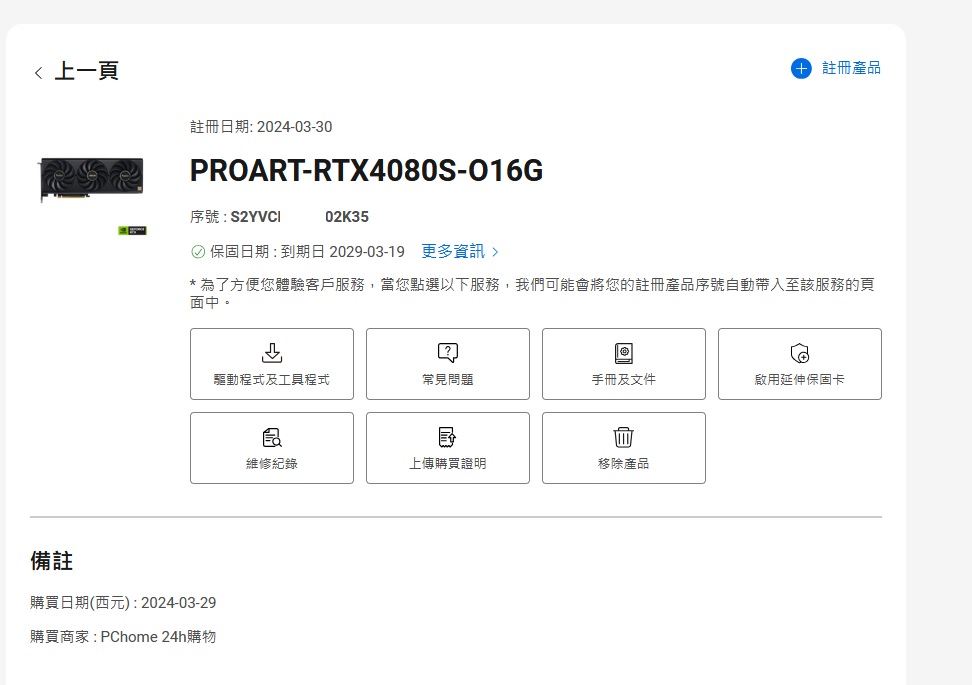Open the 常見問題 FAQ button
Viewport: 972px width, 685px height.
(448, 364)
